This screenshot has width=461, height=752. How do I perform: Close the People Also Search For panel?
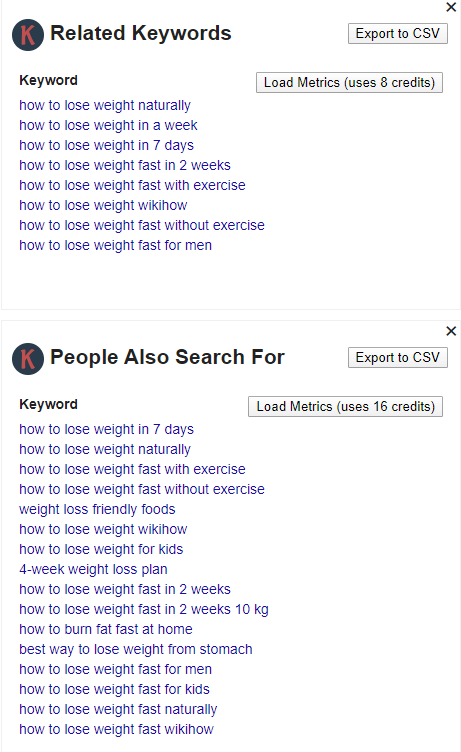pyautogui.click(x=451, y=331)
